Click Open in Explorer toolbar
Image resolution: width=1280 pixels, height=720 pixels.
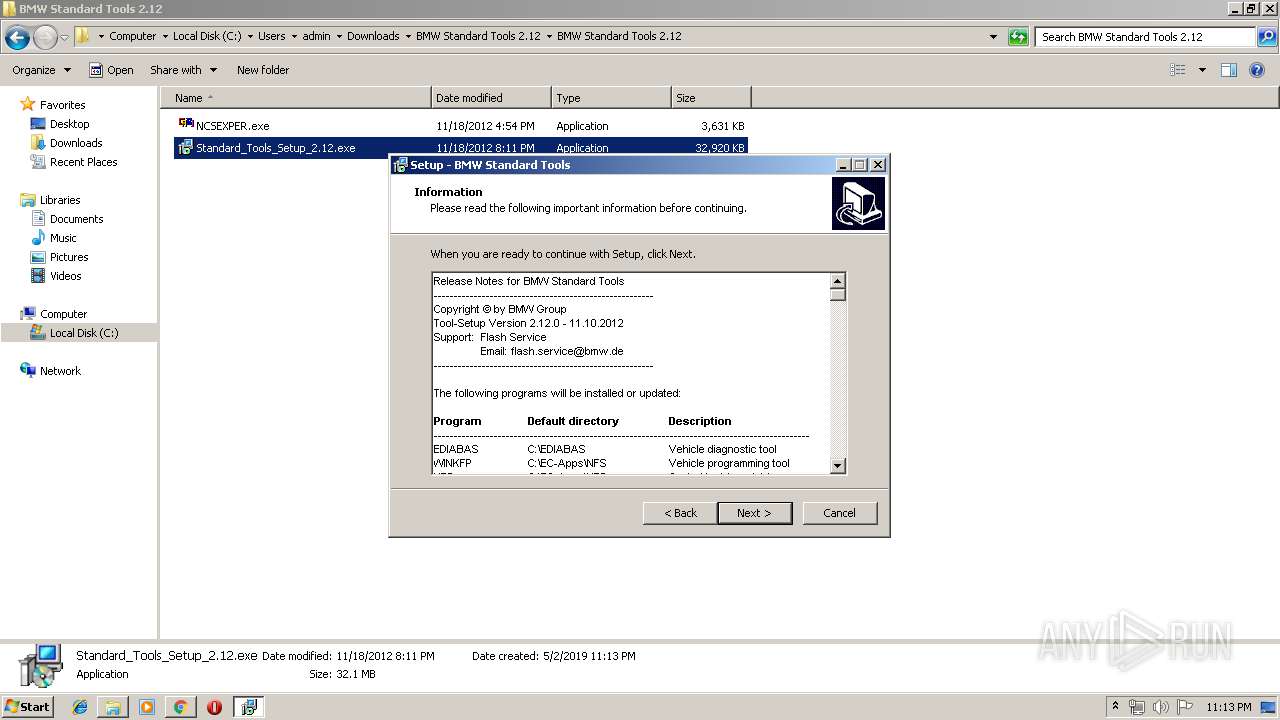pos(111,70)
